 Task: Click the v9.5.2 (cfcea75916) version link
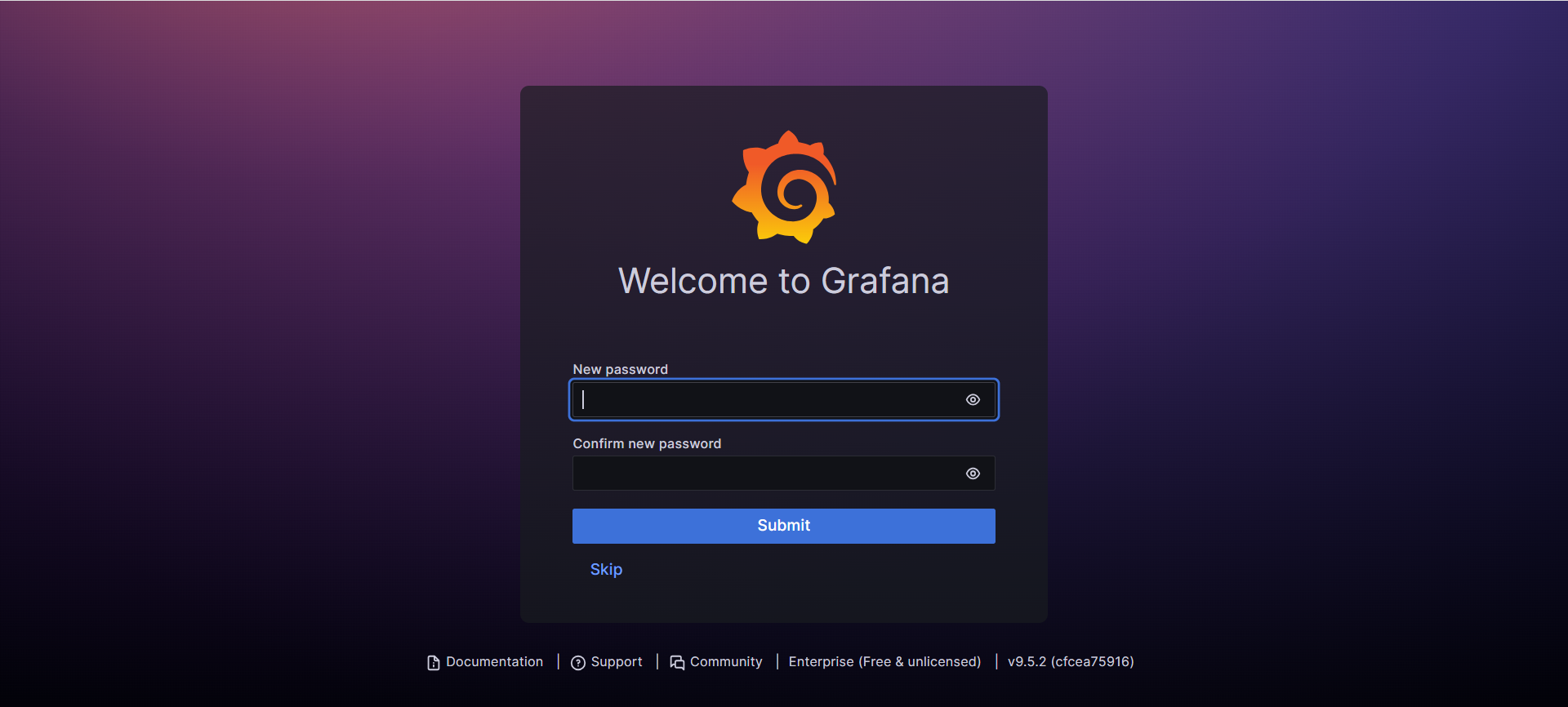pos(1071,662)
